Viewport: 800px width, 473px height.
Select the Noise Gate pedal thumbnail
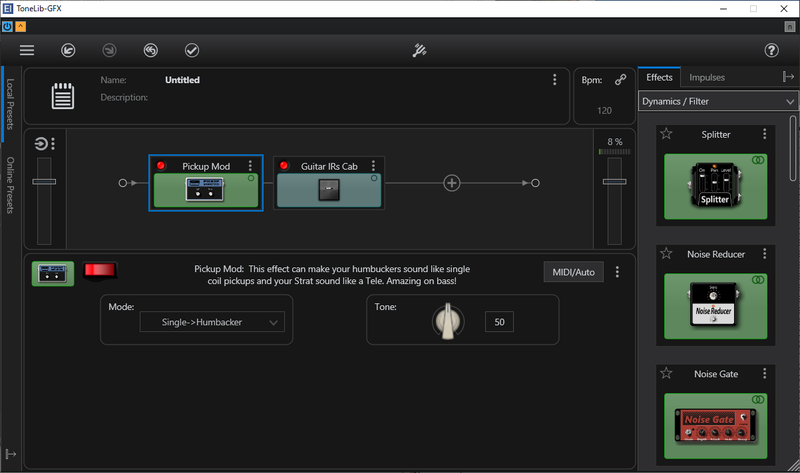[x=715, y=426]
